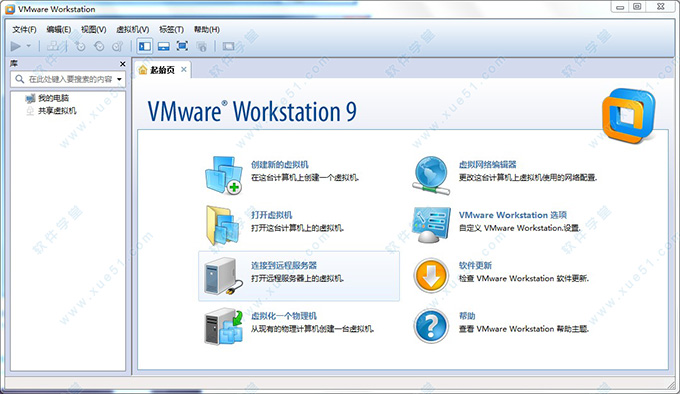Click the 软件更新 link
The image size is (680, 394).
(475, 265)
